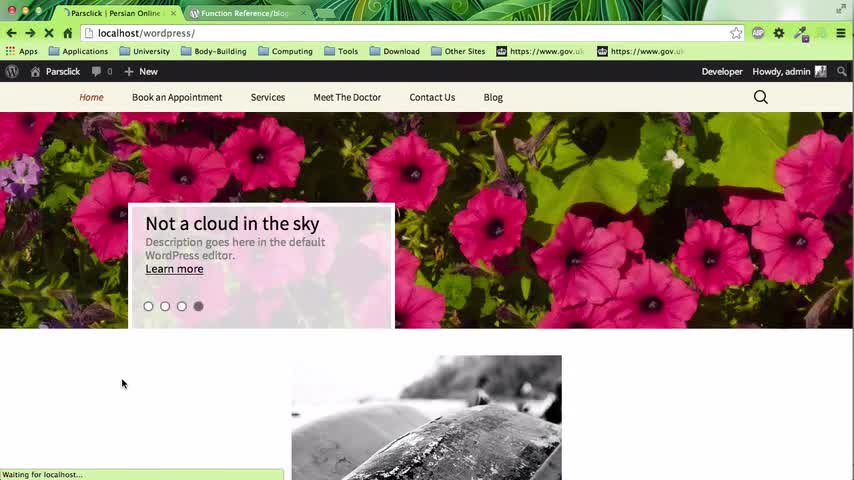Open the browser home page icon
Screen dimensions: 854x480
68,33
